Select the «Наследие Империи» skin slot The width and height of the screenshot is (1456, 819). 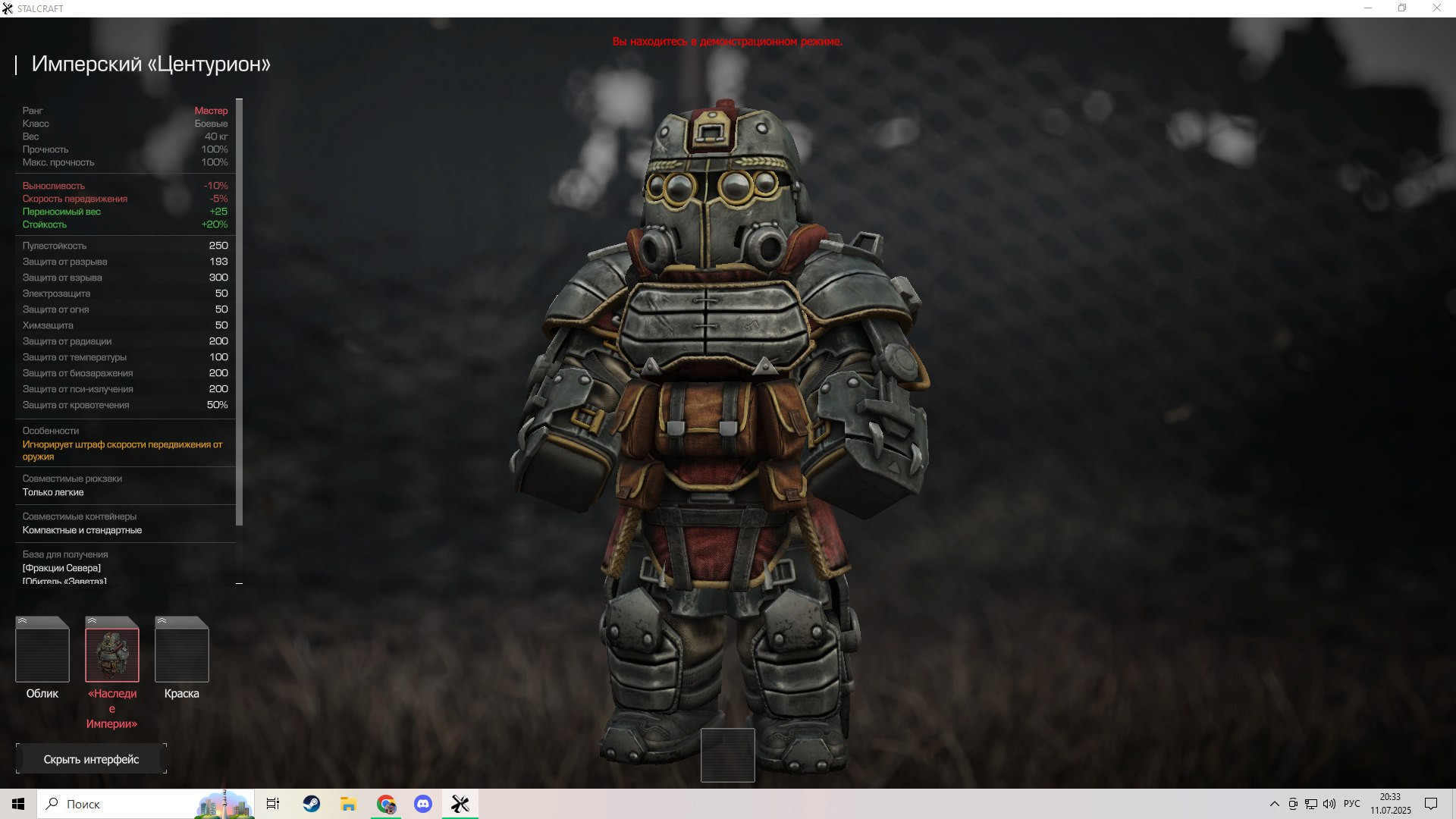click(x=112, y=654)
